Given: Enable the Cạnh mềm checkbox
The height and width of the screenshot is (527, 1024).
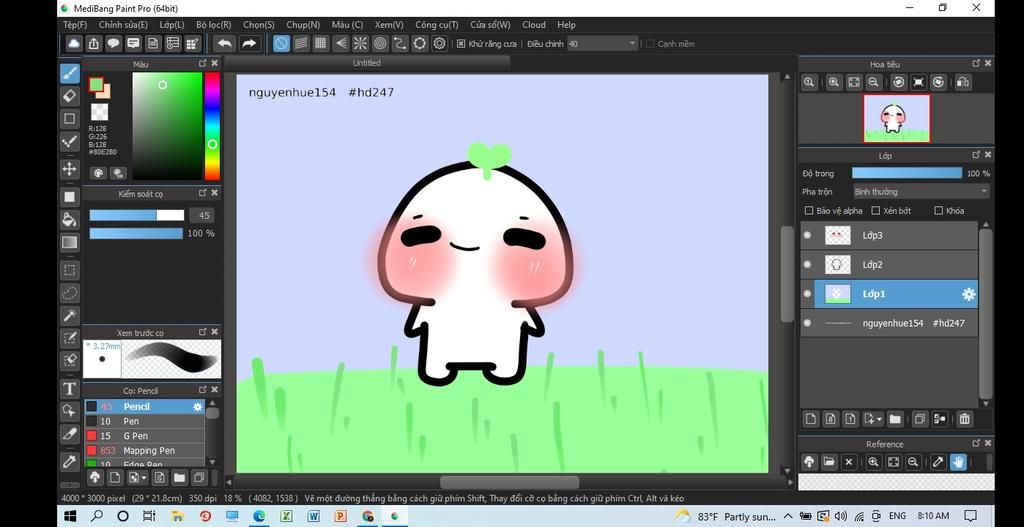Looking at the screenshot, I should pyautogui.click(x=650, y=44).
